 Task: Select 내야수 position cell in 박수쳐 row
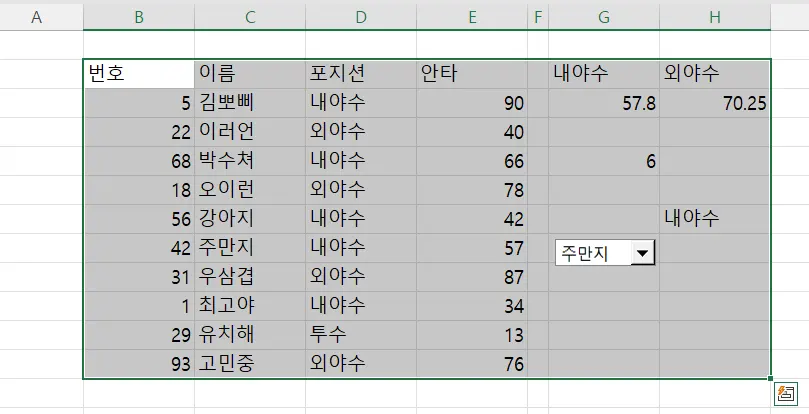coord(361,161)
